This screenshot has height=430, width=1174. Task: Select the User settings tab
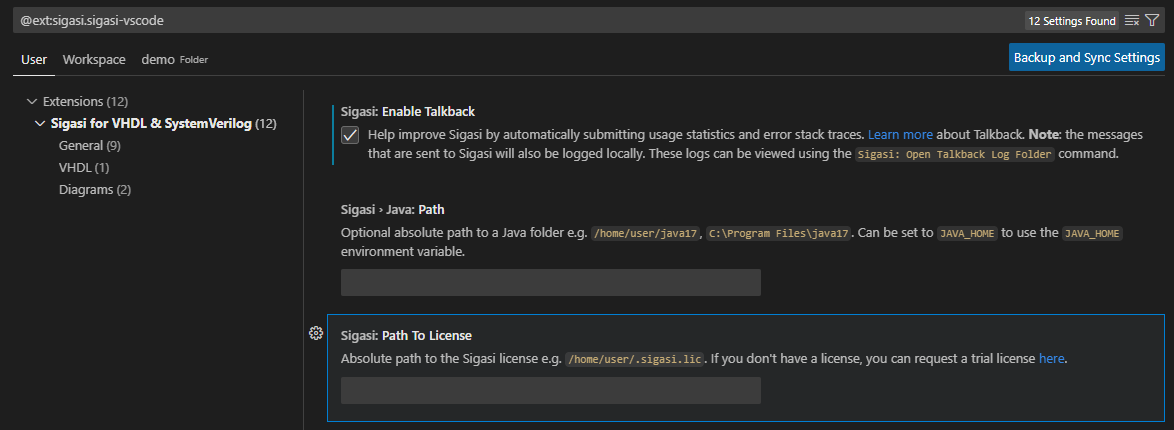pyautogui.click(x=34, y=60)
